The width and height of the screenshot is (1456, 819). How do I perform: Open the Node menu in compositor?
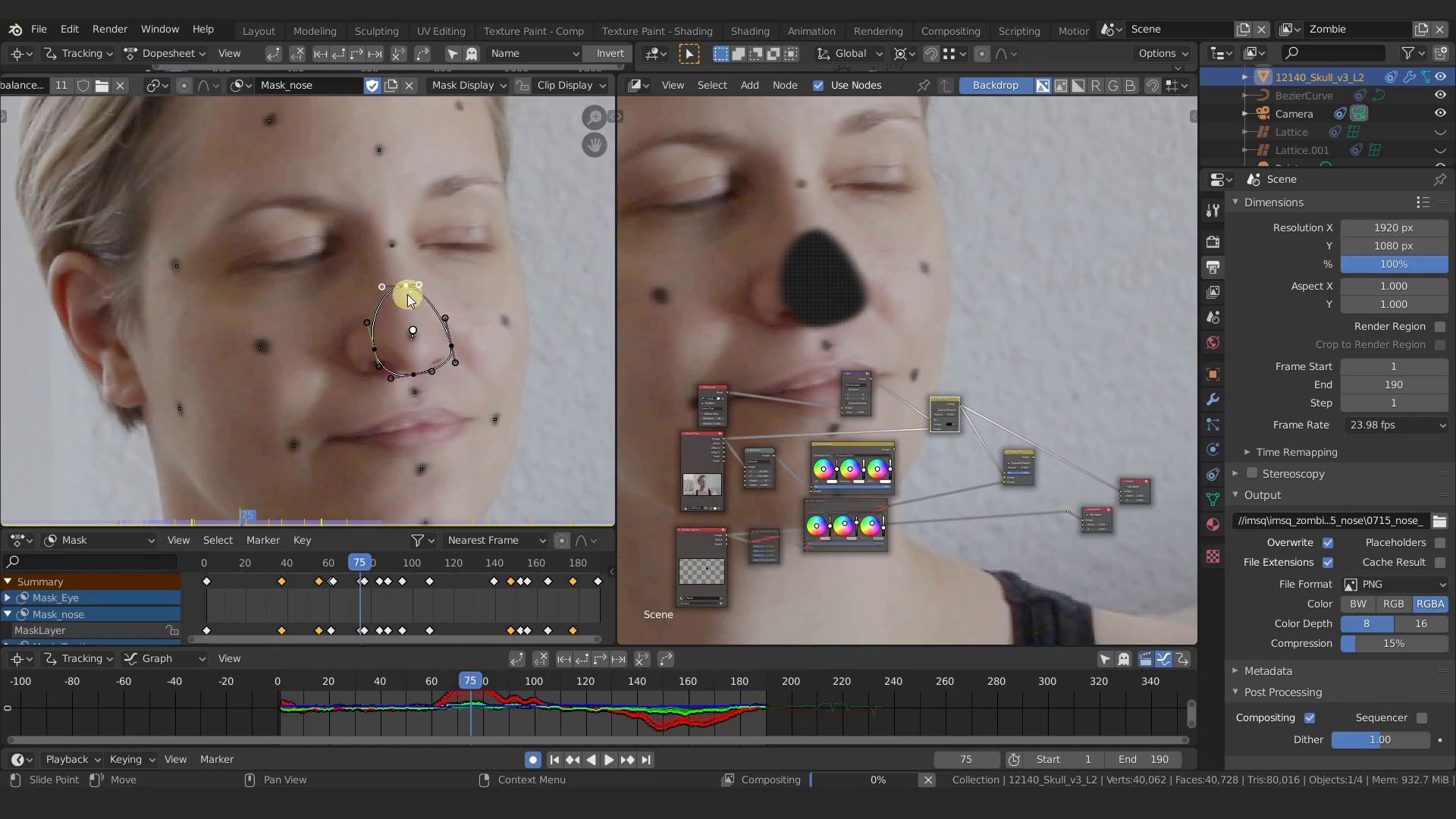click(785, 86)
